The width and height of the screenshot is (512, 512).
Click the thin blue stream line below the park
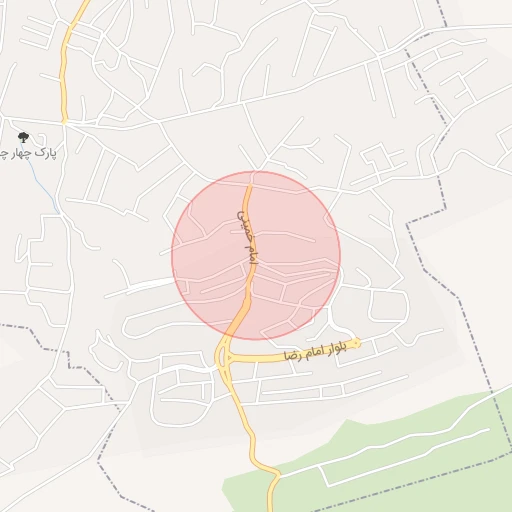click(40, 178)
